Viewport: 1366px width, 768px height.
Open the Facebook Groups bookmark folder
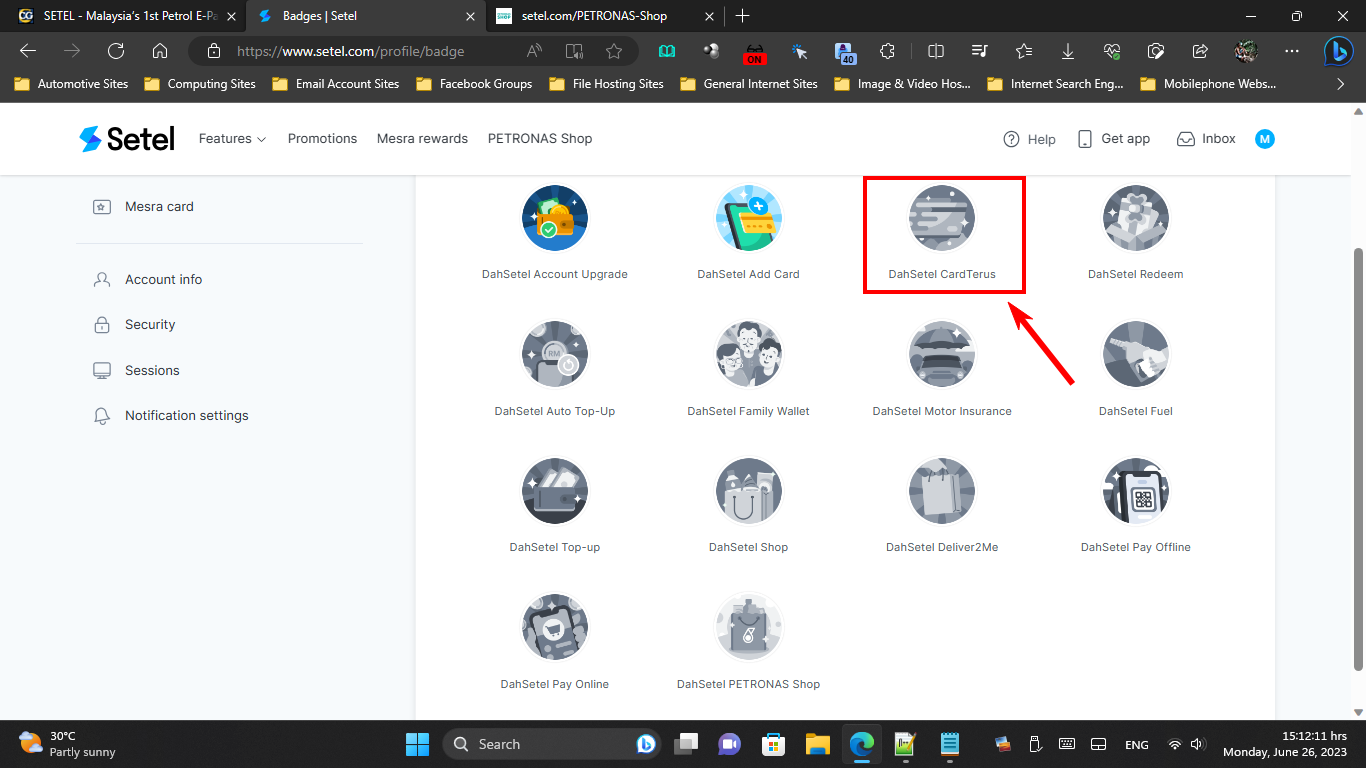click(x=474, y=84)
